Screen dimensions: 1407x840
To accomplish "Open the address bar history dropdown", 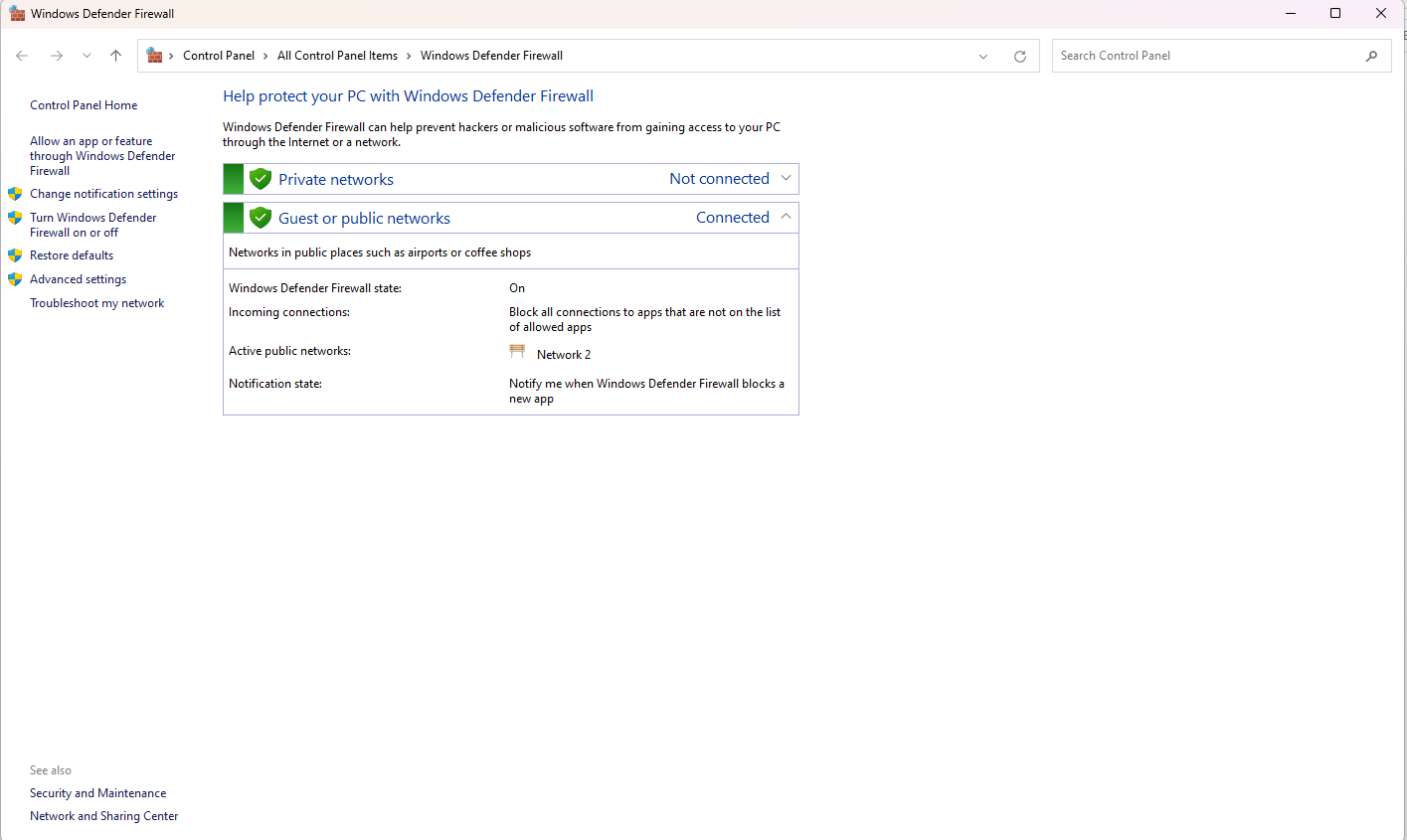I will pos(983,57).
